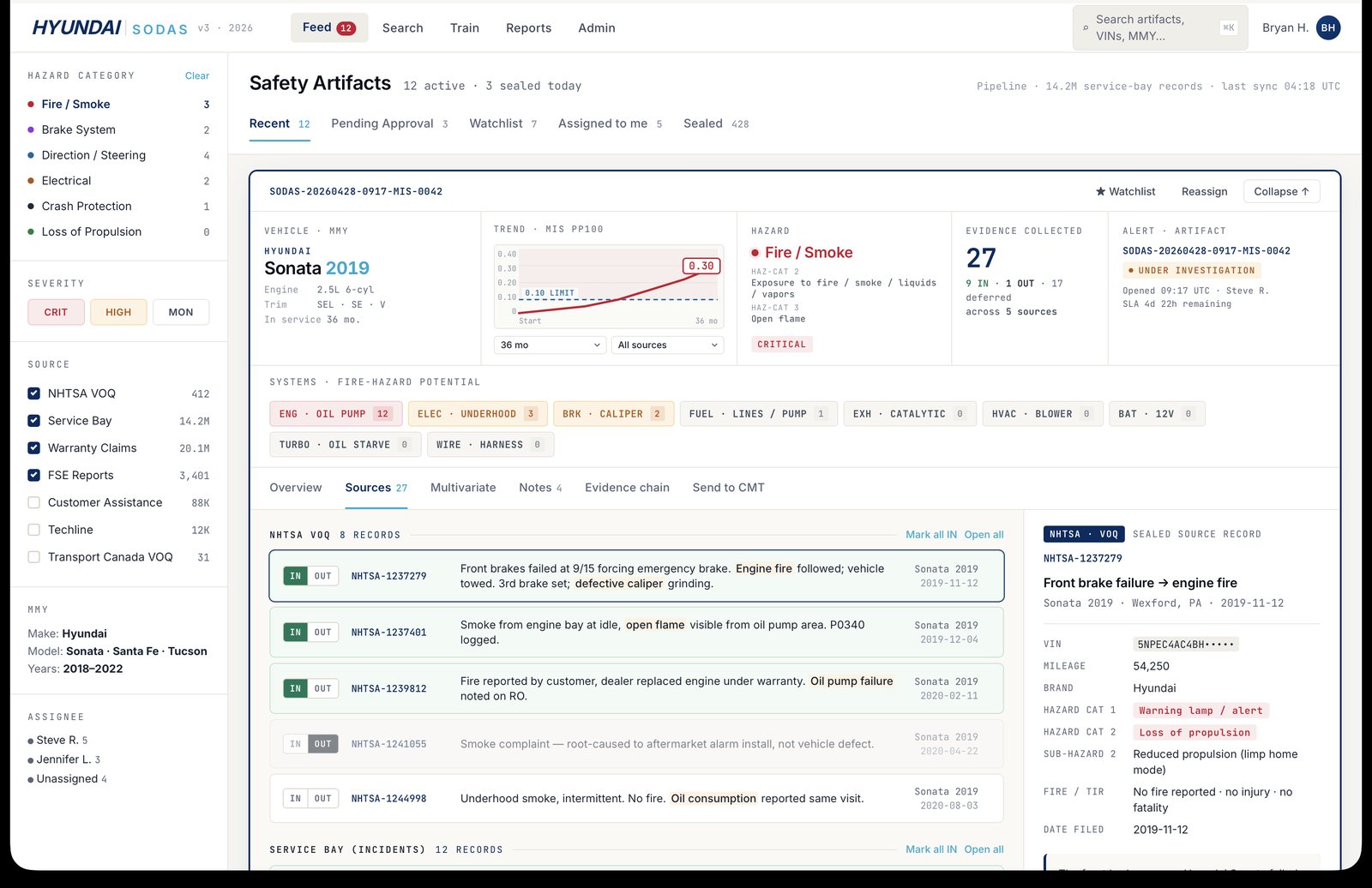The width and height of the screenshot is (1372, 888).
Task: Filter by HIGH severity
Action: coord(118,312)
